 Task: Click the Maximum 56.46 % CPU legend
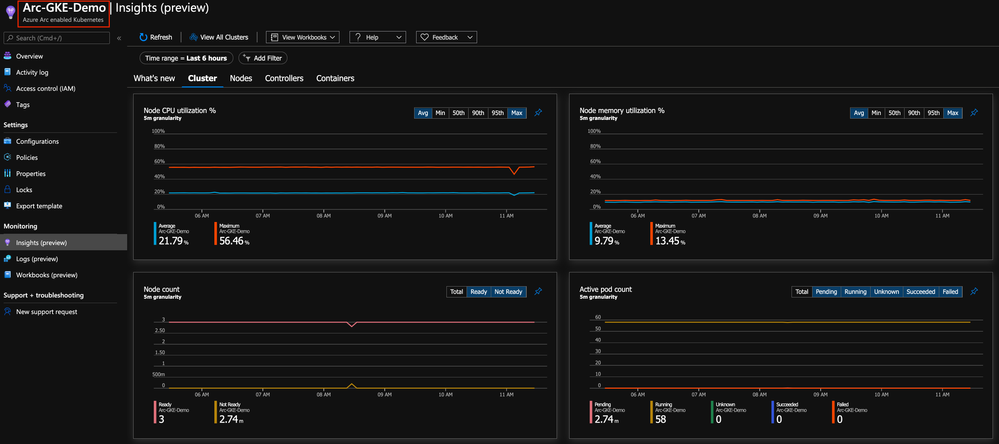pos(233,234)
